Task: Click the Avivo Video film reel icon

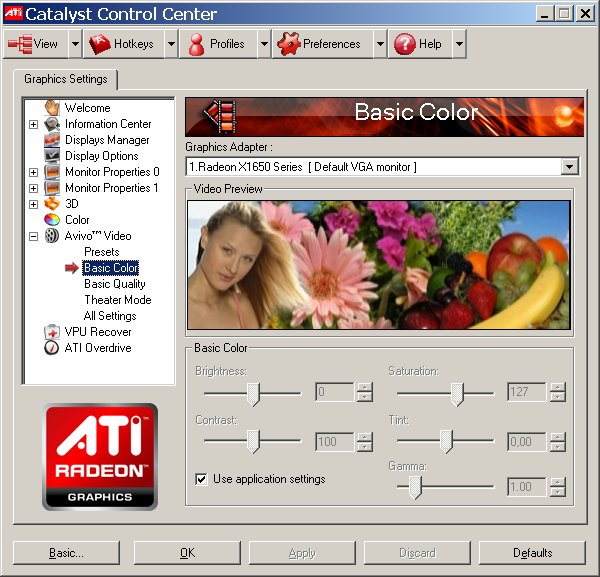Action: click(52, 236)
